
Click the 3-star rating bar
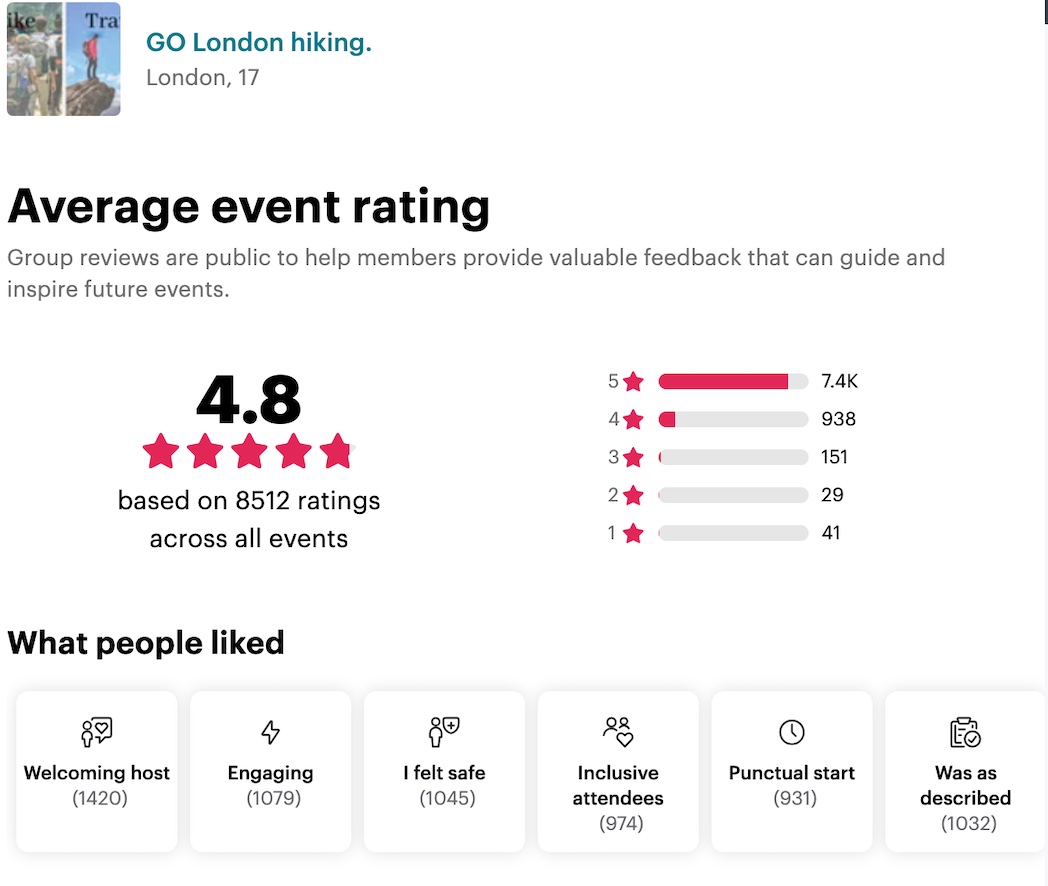(x=733, y=457)
